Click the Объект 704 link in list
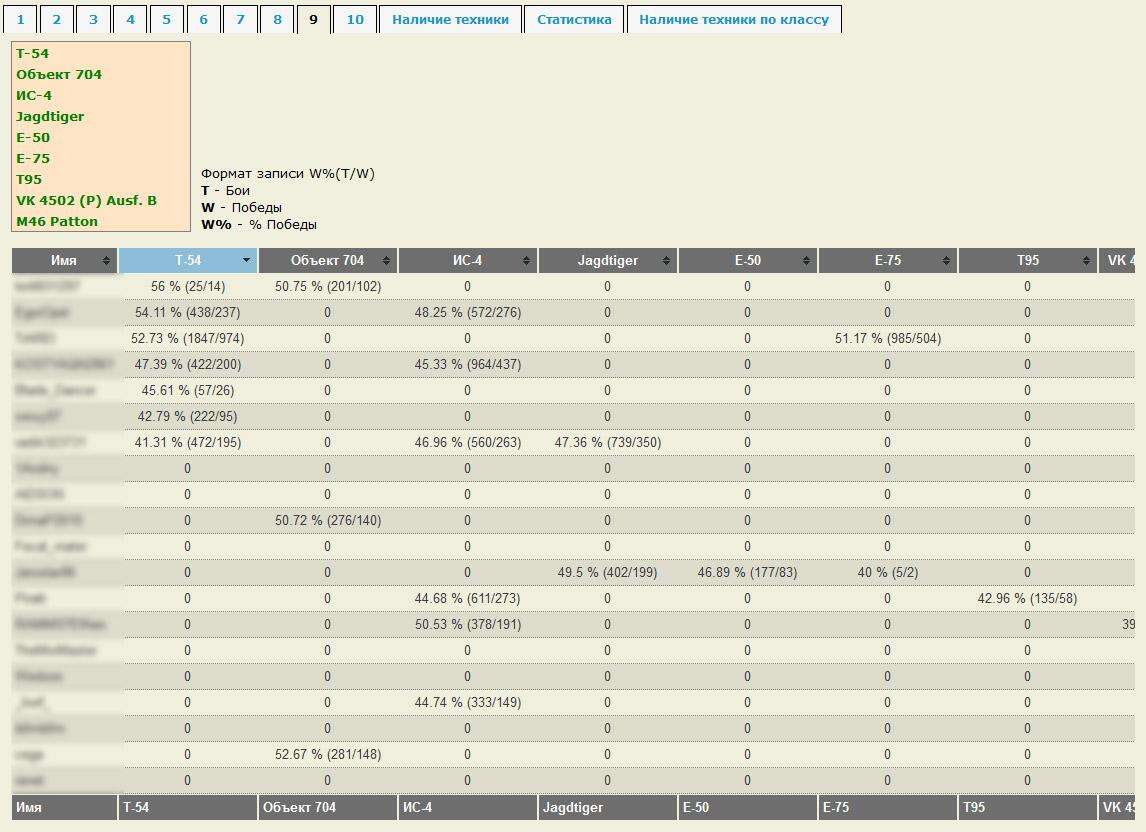 [x=59, y=75]
